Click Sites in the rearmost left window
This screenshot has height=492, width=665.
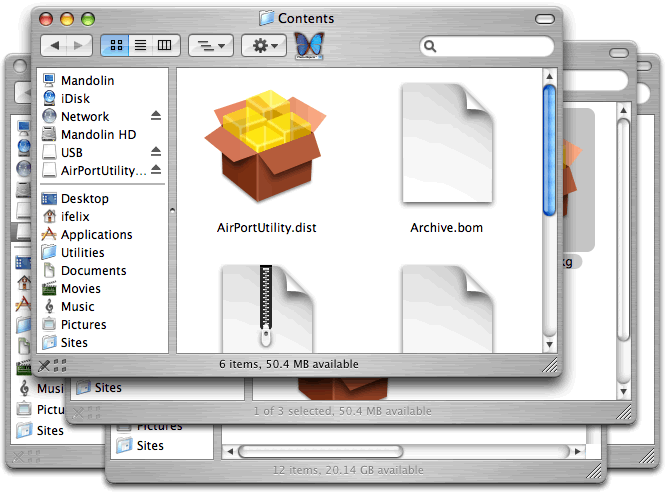coord(40,430)
